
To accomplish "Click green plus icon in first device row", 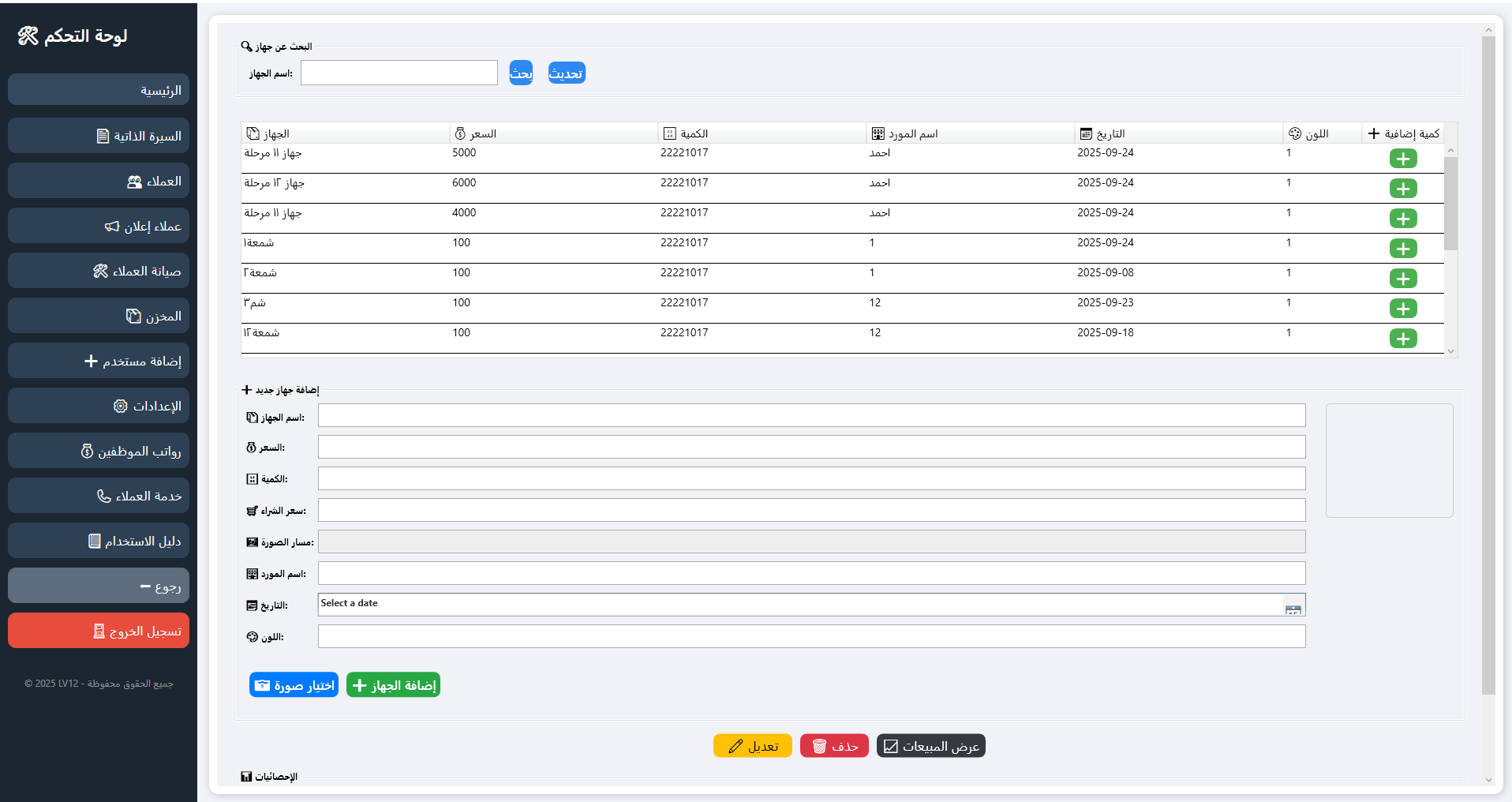I will [x=1402, y=159].
